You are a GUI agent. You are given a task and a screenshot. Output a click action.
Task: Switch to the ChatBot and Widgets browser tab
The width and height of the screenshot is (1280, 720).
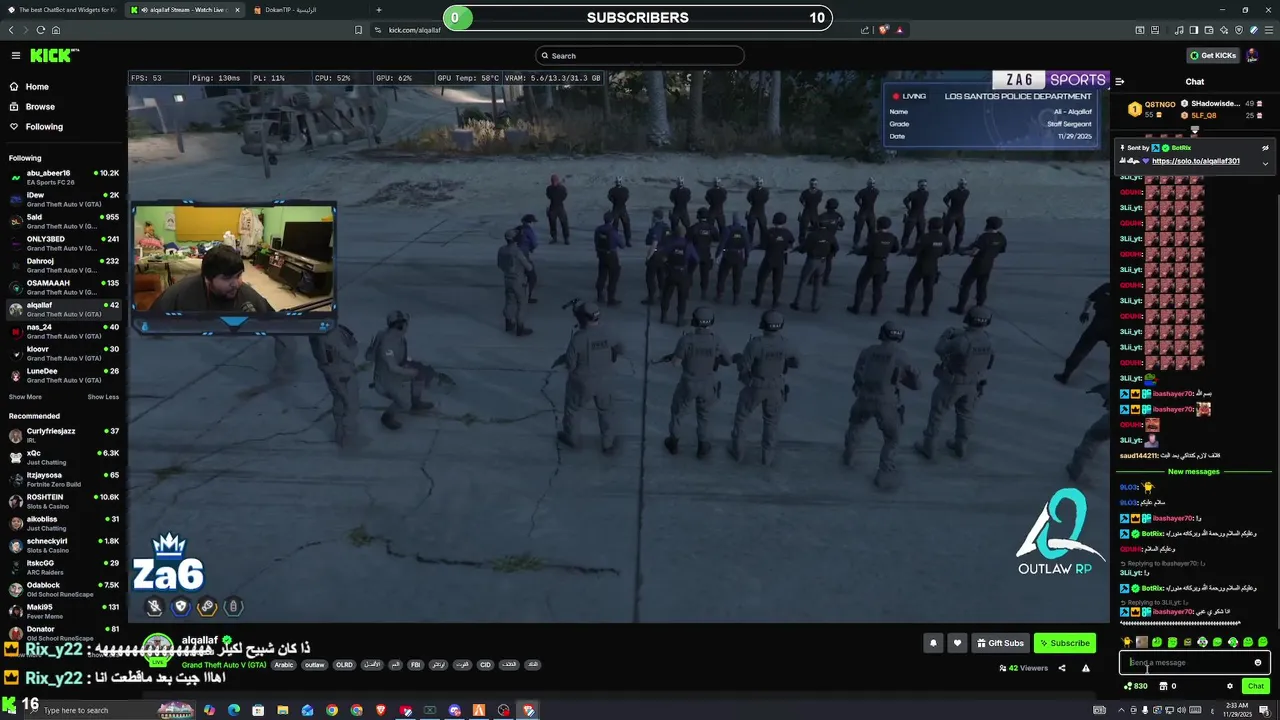pos(63,10)
